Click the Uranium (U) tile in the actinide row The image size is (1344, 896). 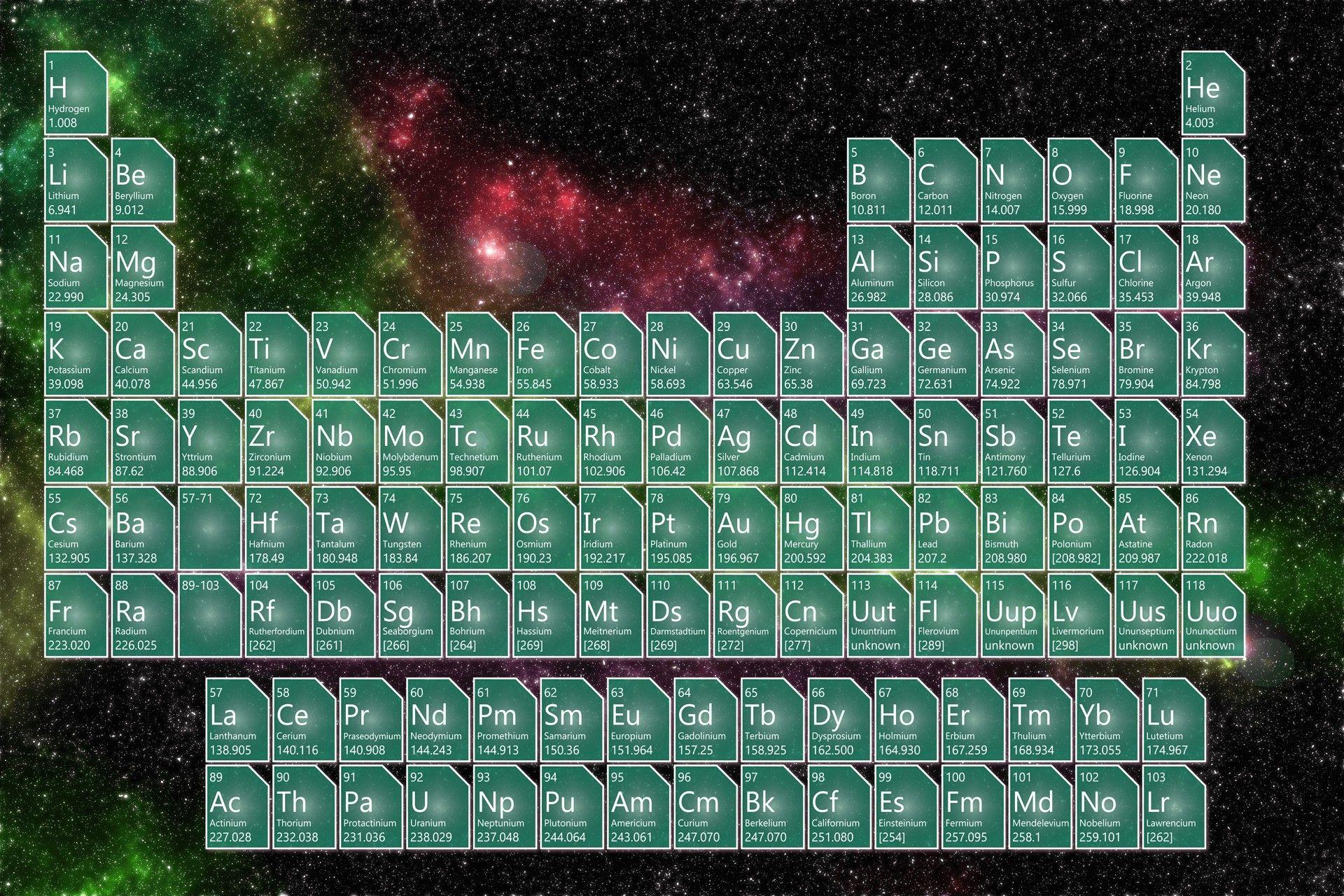coord(437,805)
